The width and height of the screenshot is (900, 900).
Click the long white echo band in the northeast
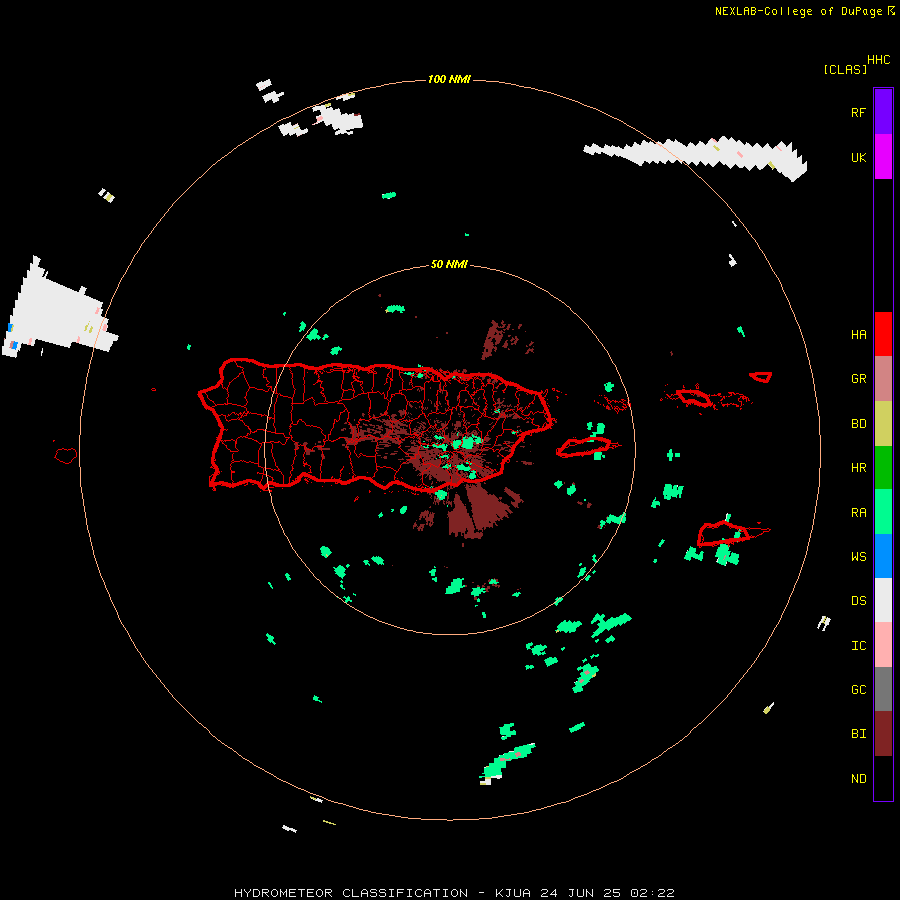point(697,157)
